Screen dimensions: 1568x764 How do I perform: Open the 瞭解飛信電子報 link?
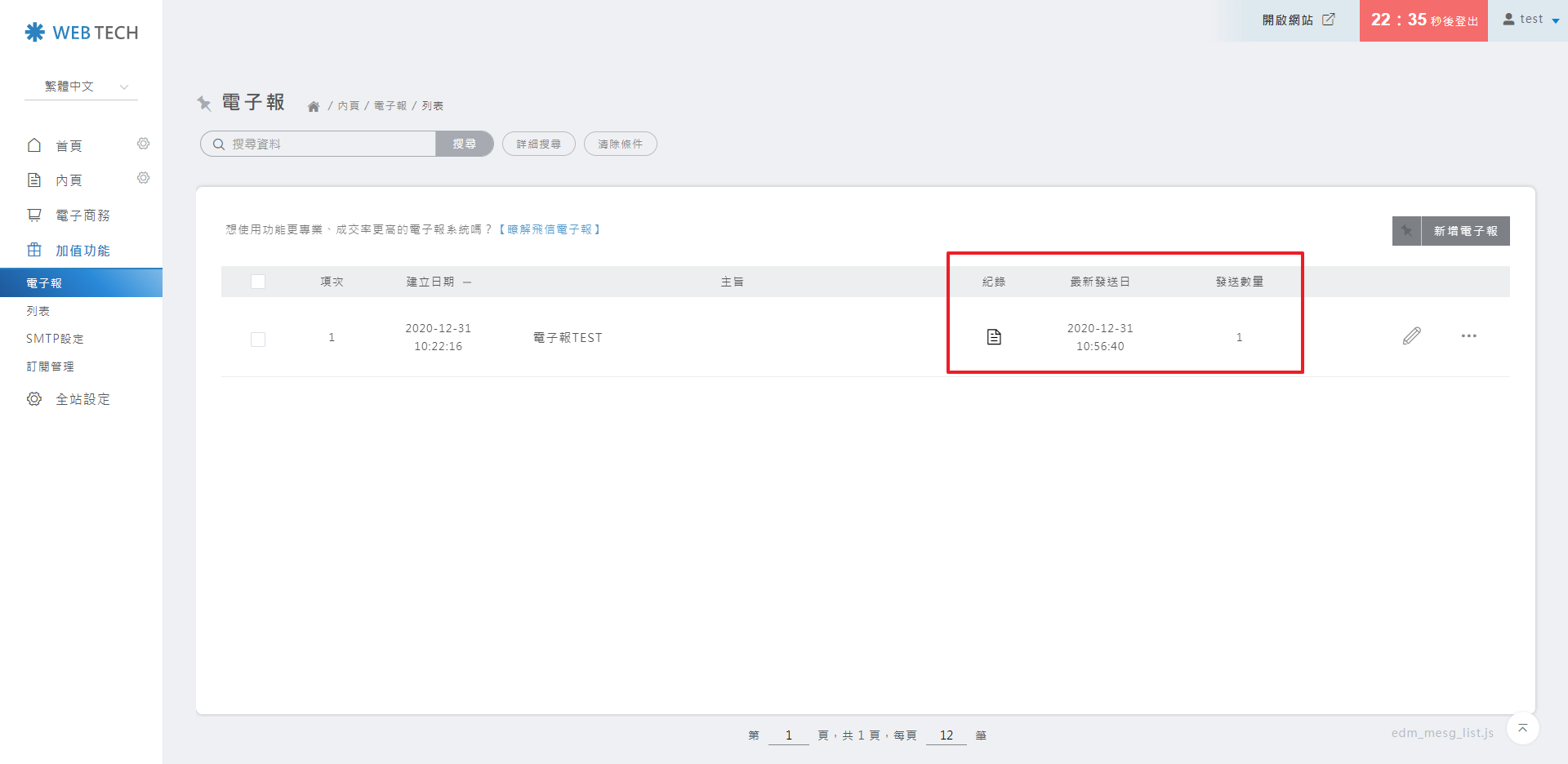550,230
